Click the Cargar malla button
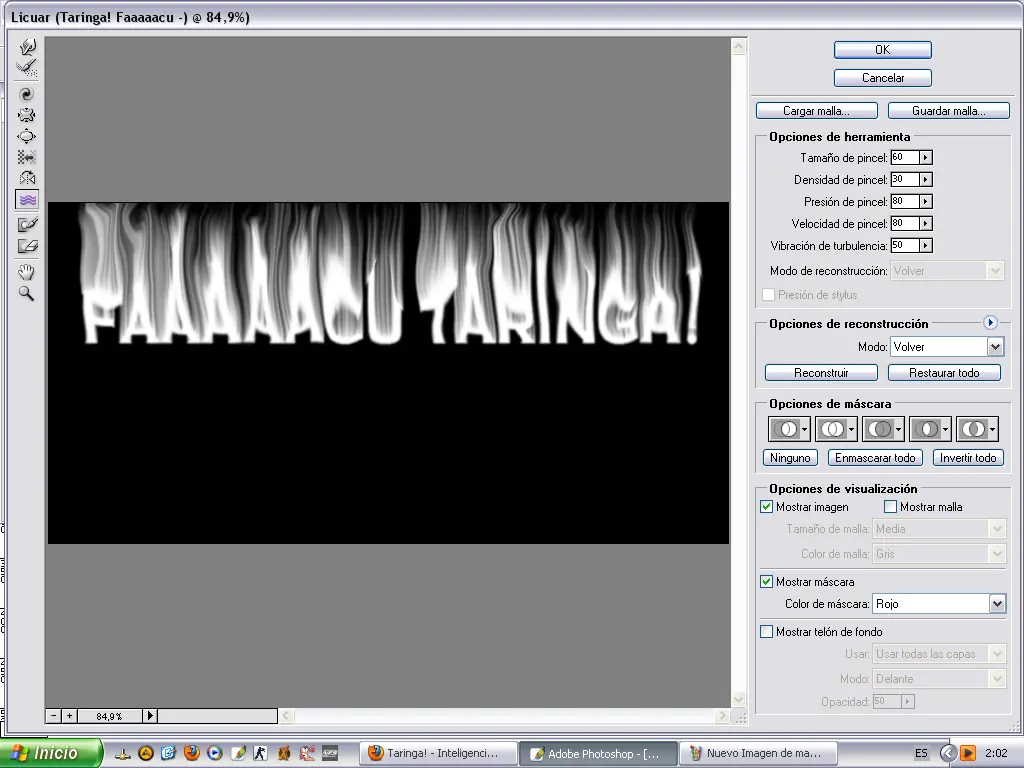The image size is (1024, 768). [816, 111]
